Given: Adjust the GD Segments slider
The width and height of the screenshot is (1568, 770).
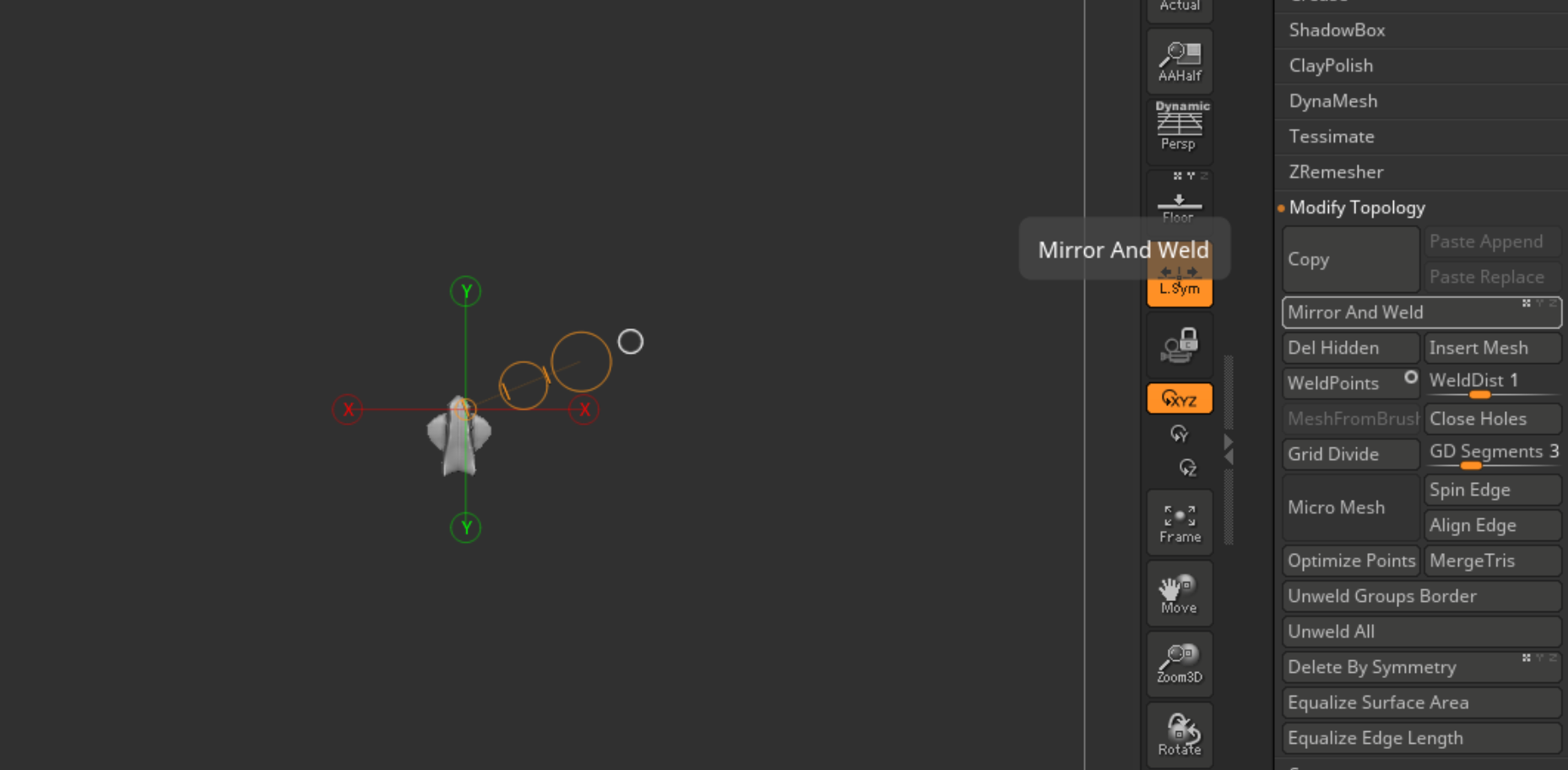Looking at the screenshot, I should pos(1492,454).
